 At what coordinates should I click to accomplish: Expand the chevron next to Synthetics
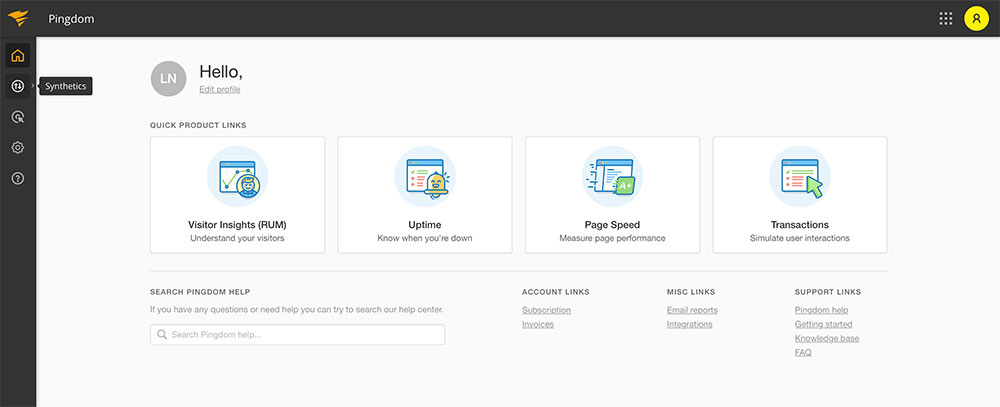33,86
